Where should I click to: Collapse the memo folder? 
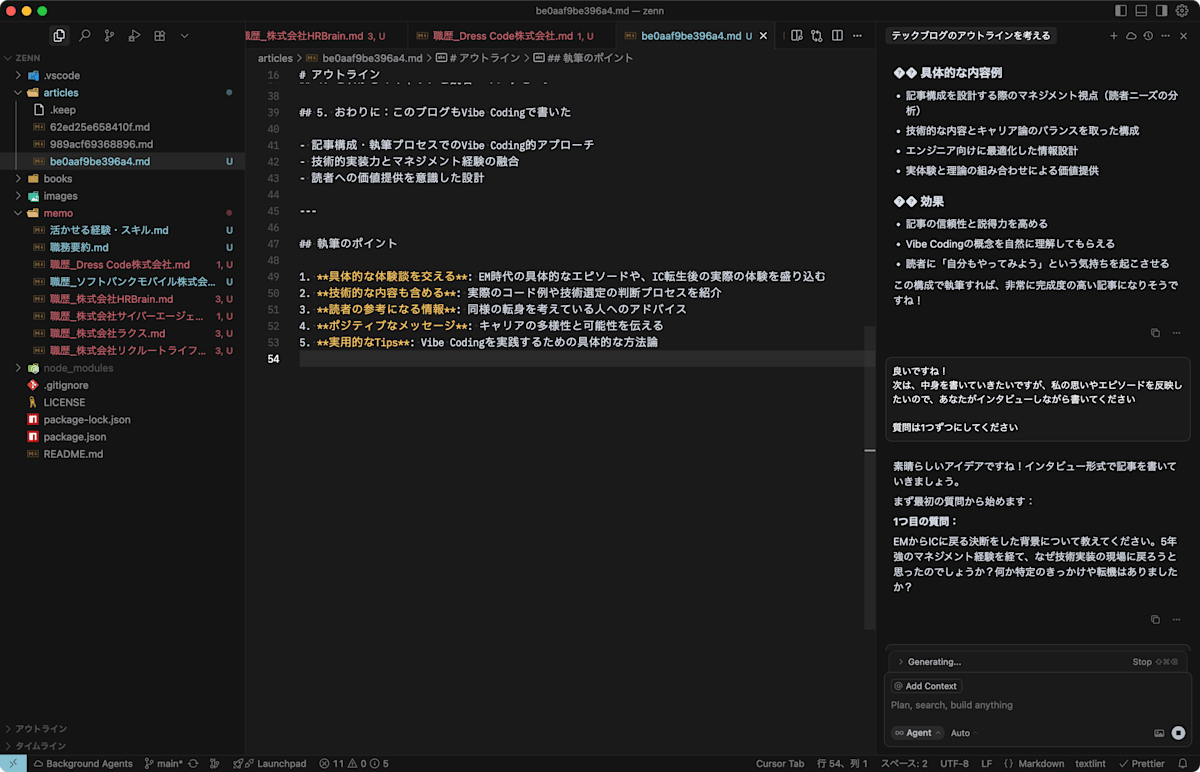122,213
